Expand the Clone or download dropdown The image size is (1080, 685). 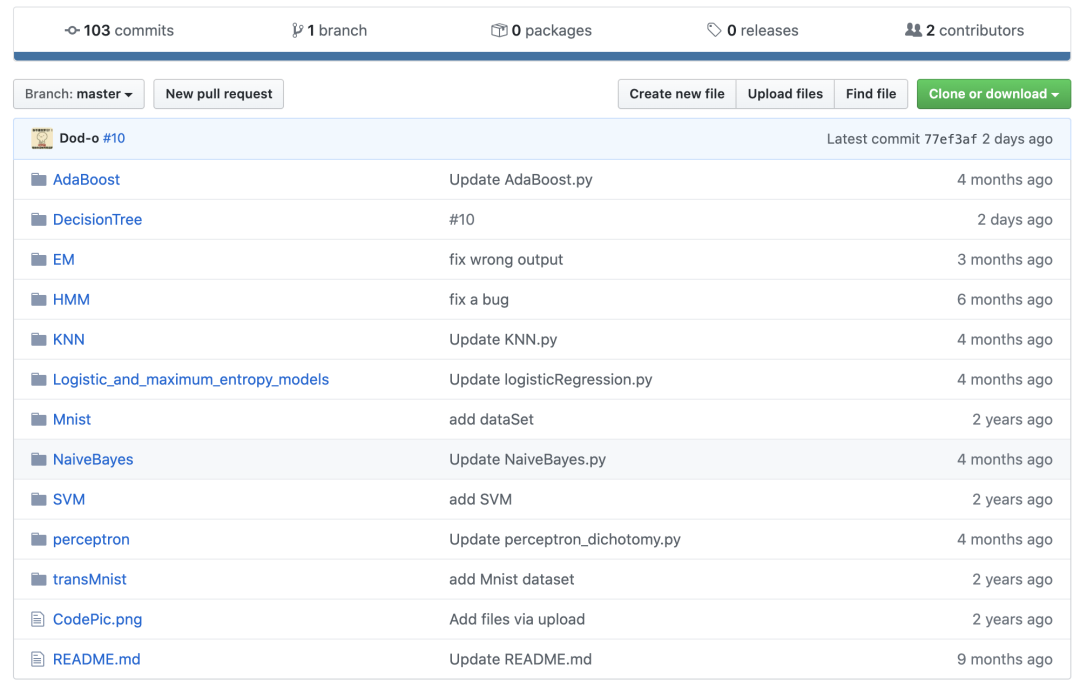(x=993, y=94)
